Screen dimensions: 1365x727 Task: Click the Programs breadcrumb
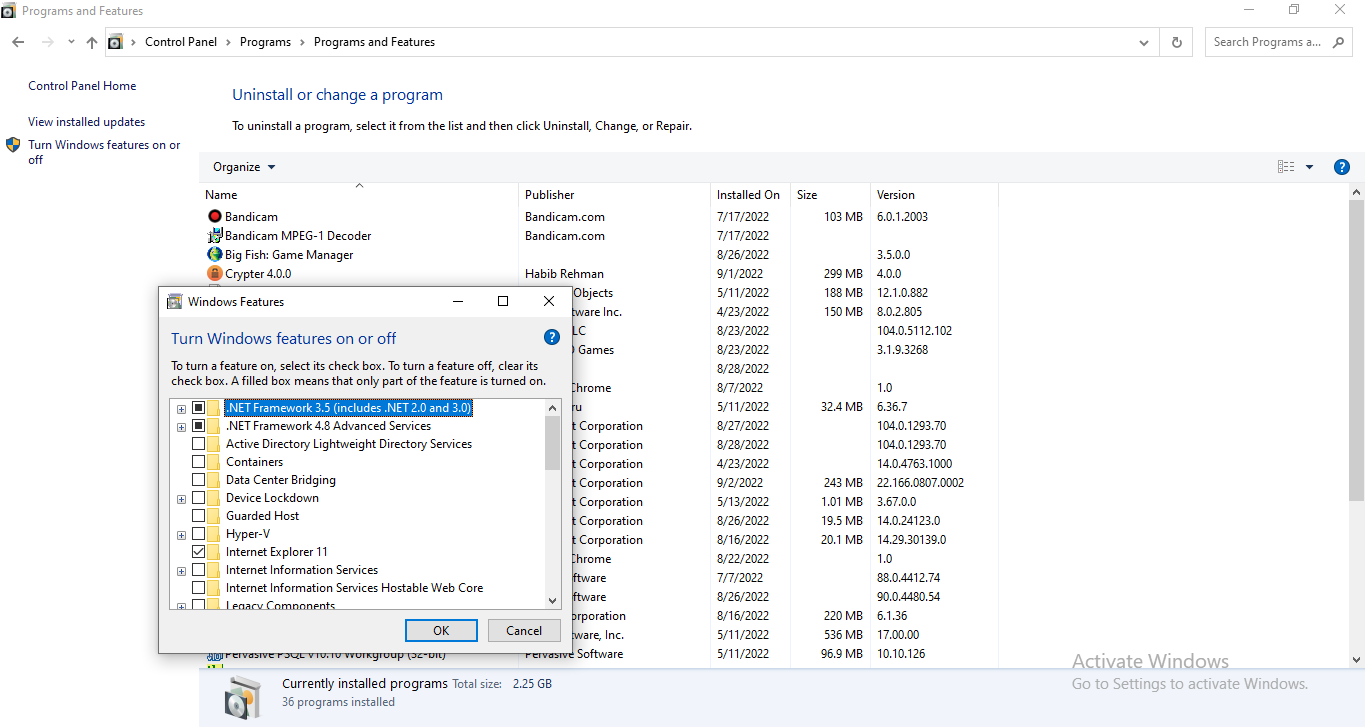[265, 42]
